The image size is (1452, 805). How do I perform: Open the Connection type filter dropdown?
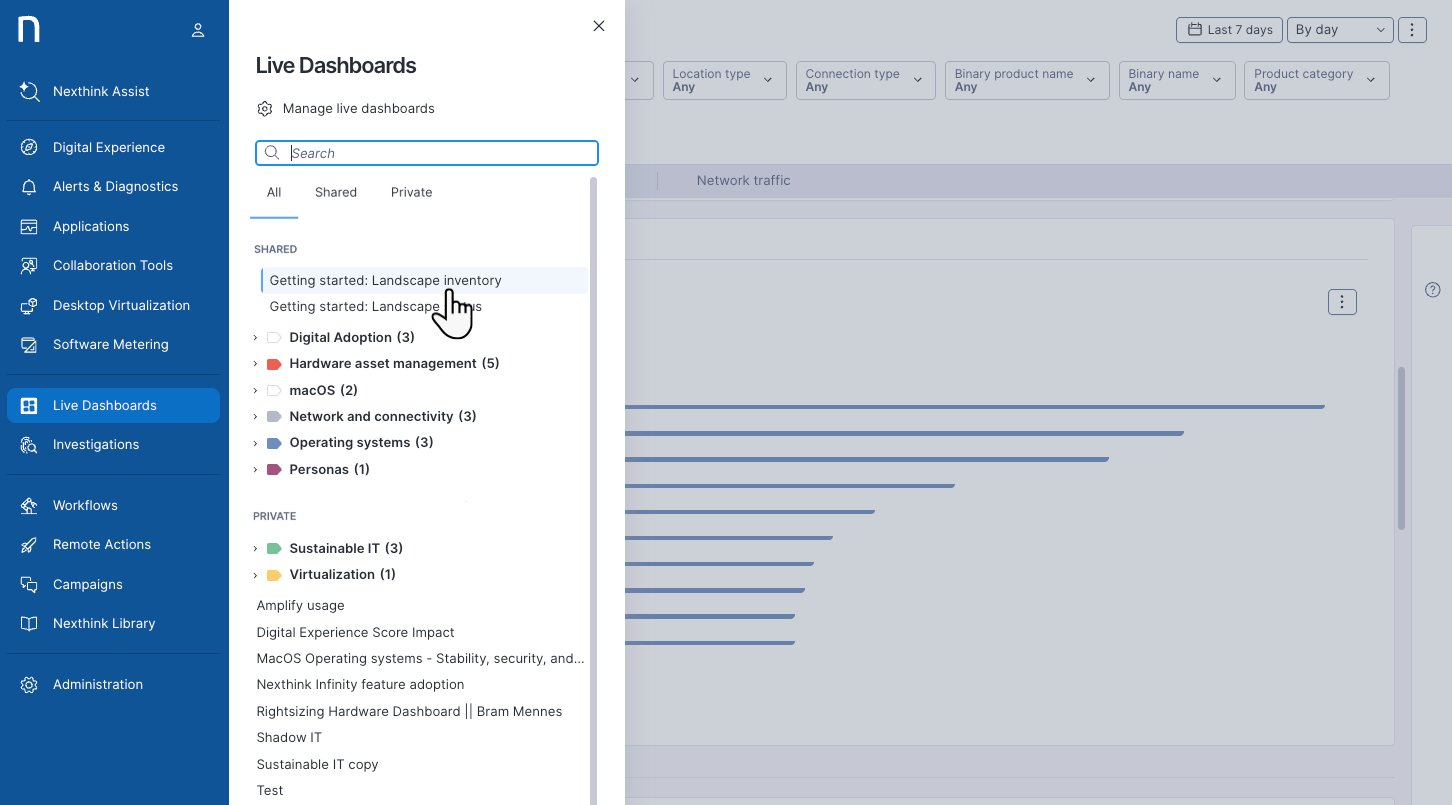[865, 80]
